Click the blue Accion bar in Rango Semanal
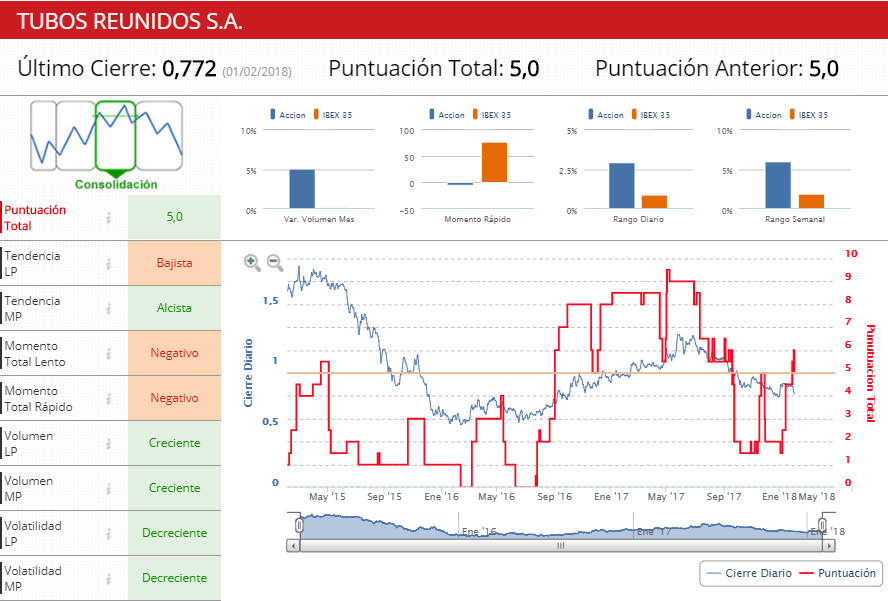The height and width of the screenshot is (601, 888). point(778,186)
